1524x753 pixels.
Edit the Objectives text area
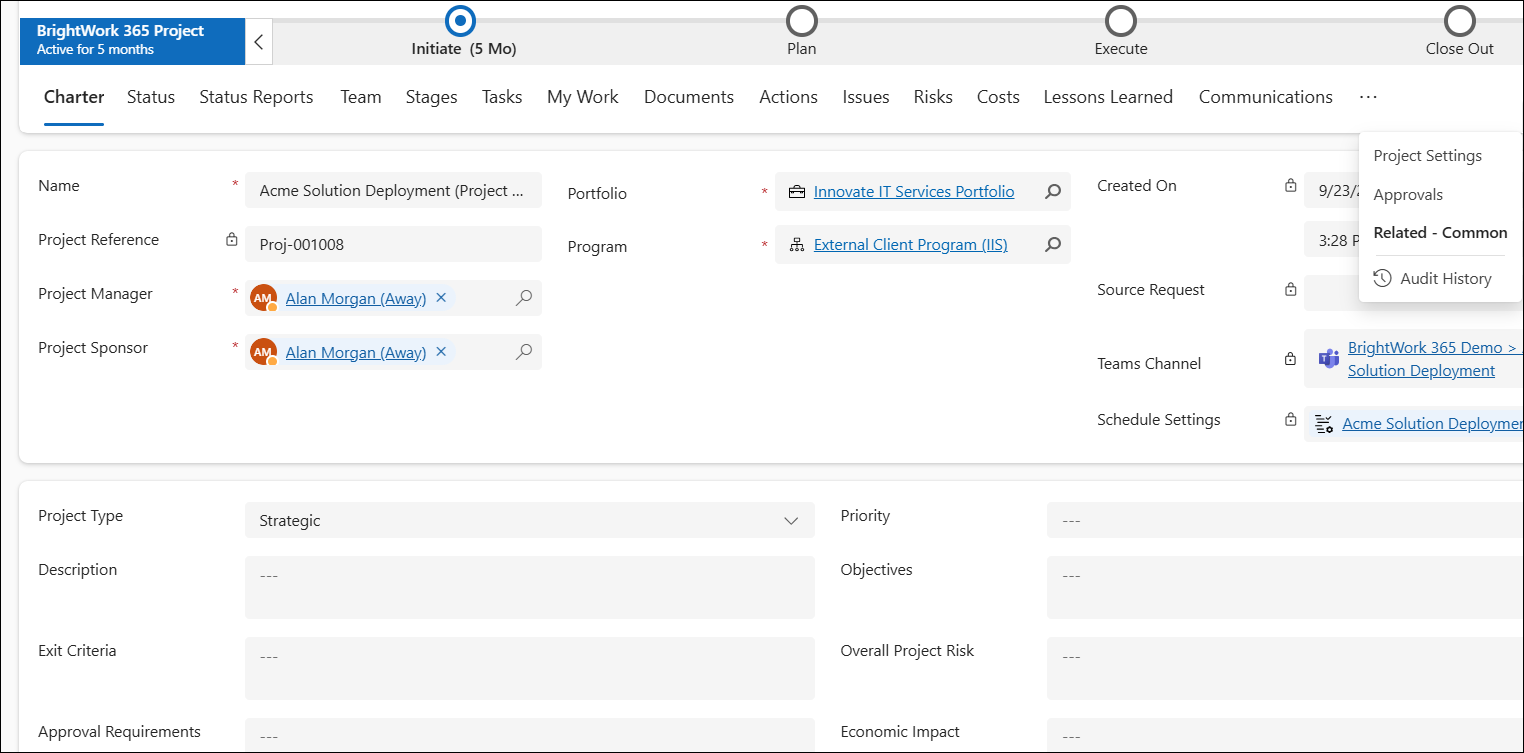(1284, 587)
